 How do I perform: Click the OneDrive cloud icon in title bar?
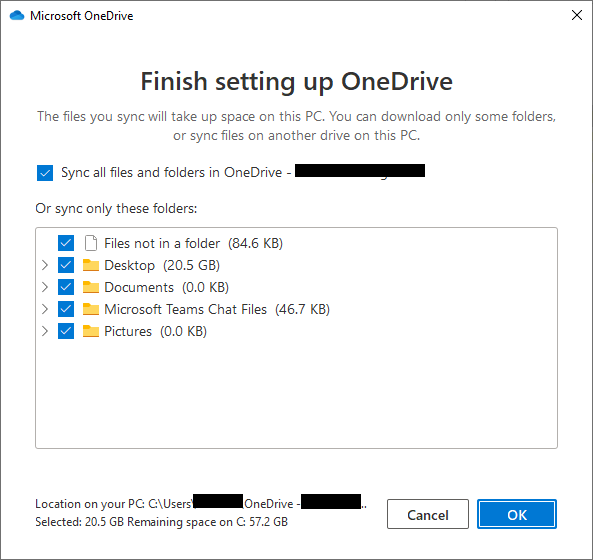[16, 16]
